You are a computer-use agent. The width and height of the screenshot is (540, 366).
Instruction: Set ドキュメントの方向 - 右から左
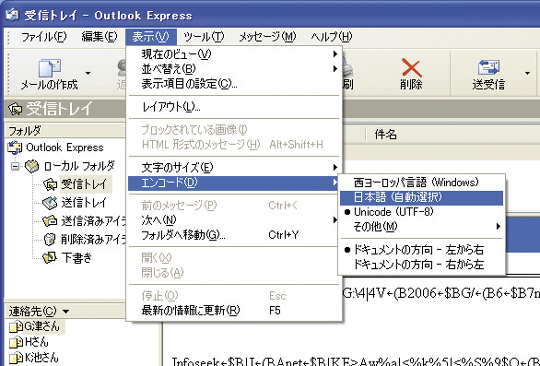coord(421,265)
